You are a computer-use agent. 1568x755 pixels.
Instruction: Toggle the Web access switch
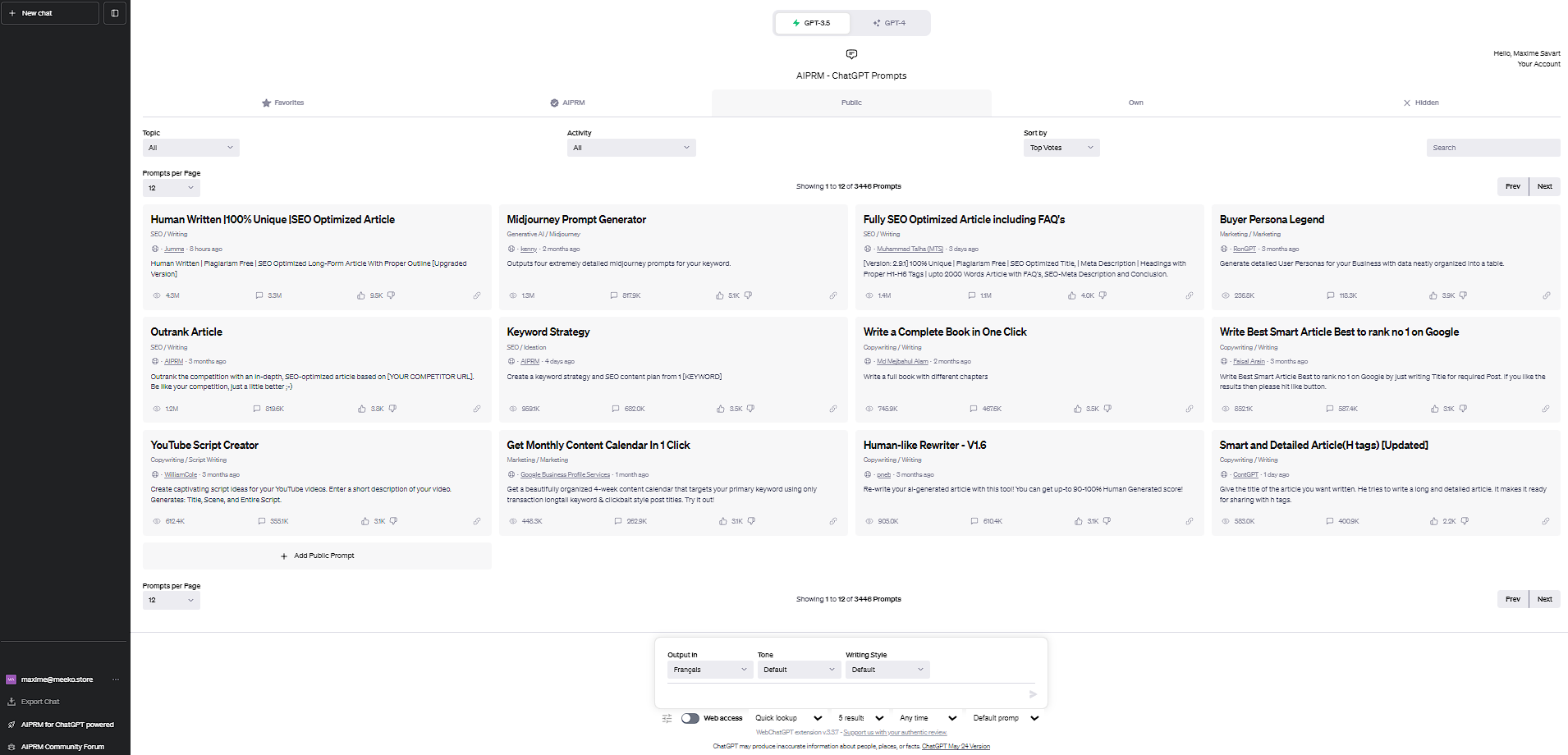click(x=690, y=718)
